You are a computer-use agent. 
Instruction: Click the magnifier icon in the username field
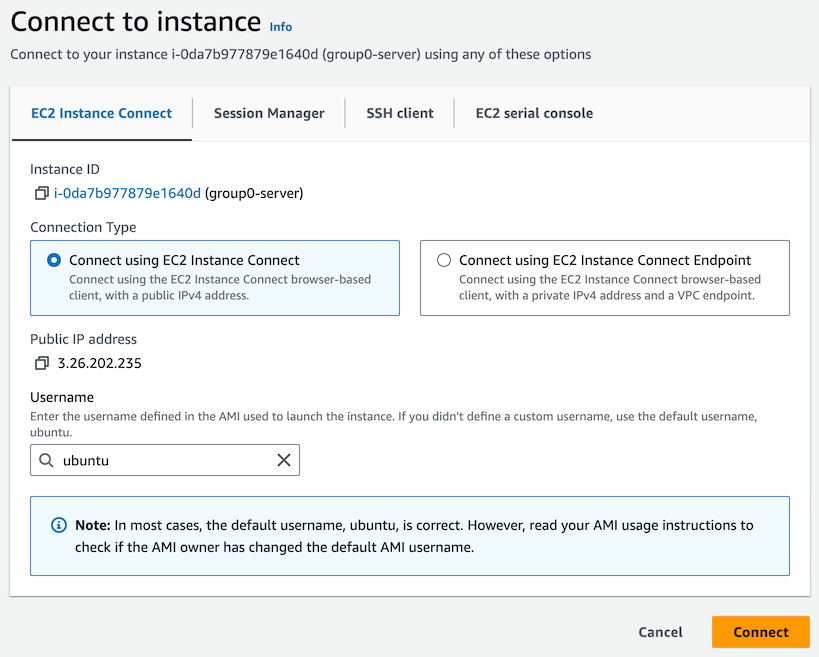pyautogui.click(x=46, y=460)
